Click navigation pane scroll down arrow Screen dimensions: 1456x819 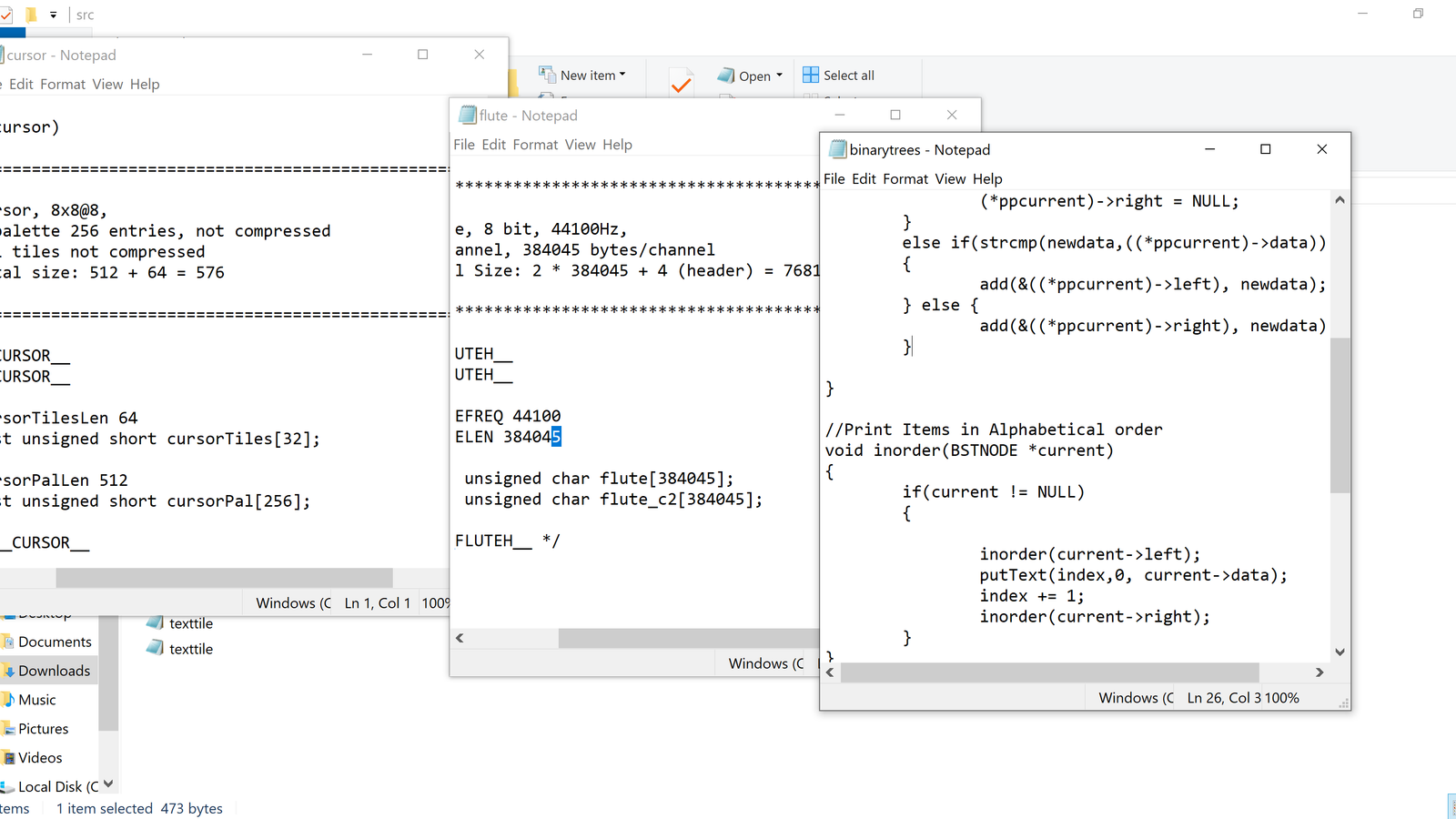click(x=108, y=784)
